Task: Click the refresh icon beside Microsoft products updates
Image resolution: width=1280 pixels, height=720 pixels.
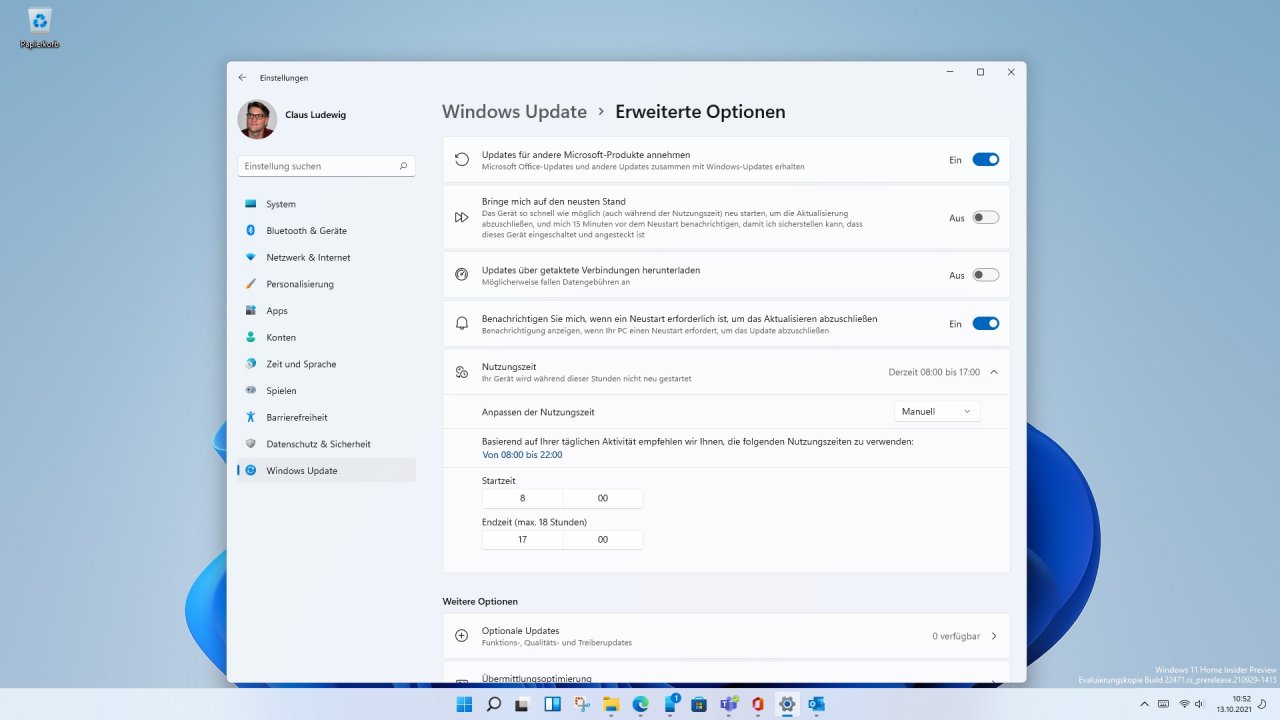Action: 461,159
